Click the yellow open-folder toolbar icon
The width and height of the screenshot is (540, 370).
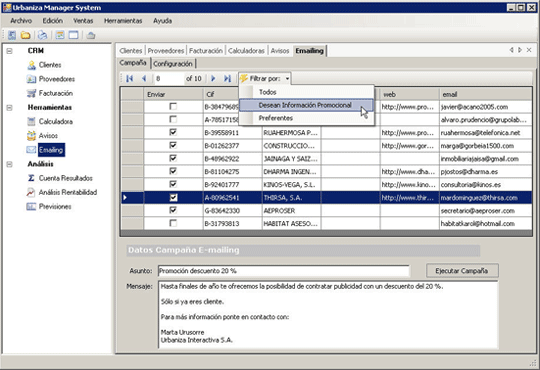point(25,35)
